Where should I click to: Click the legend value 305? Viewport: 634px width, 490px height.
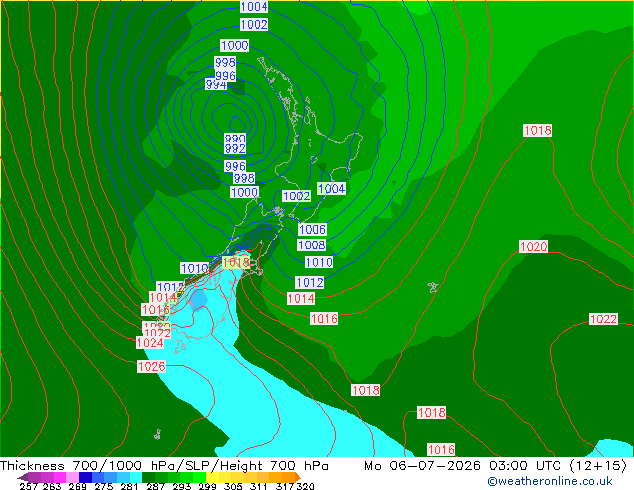tap(233, 486)
